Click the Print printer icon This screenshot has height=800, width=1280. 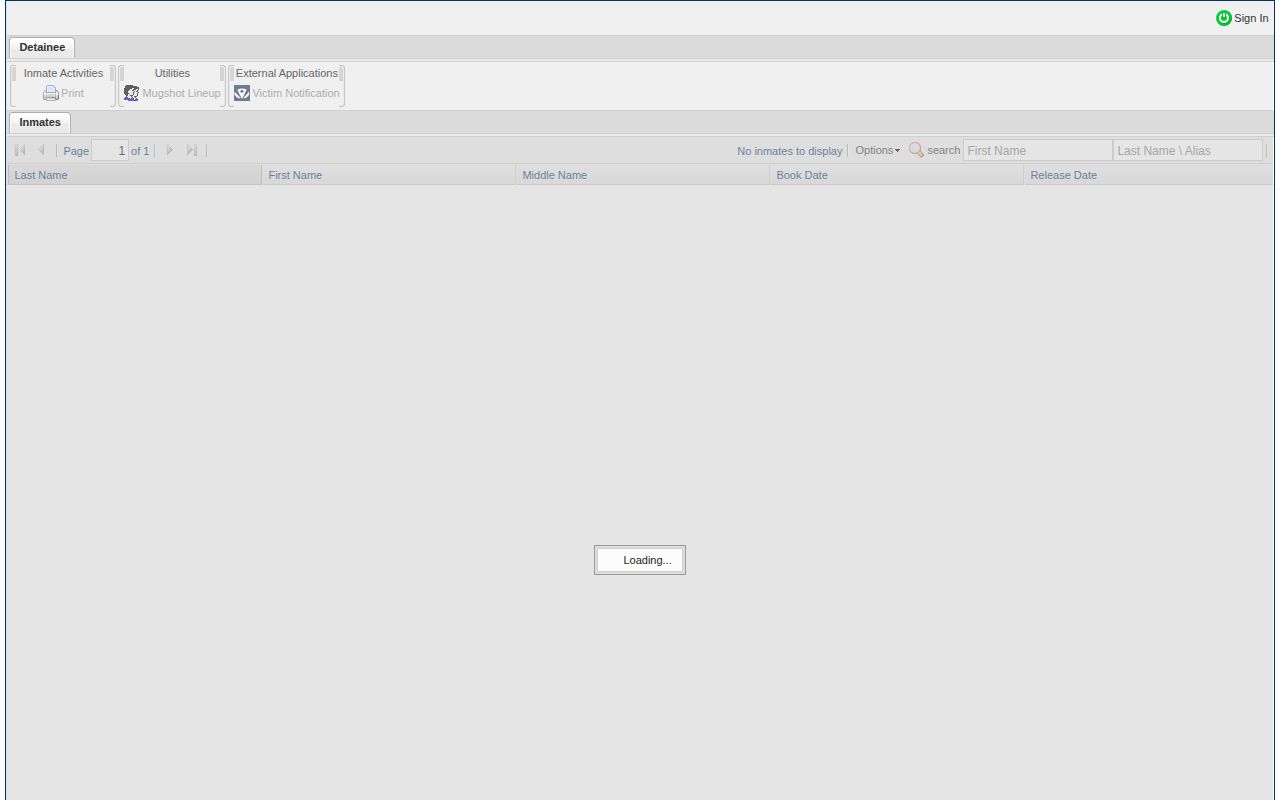point(51,93)
